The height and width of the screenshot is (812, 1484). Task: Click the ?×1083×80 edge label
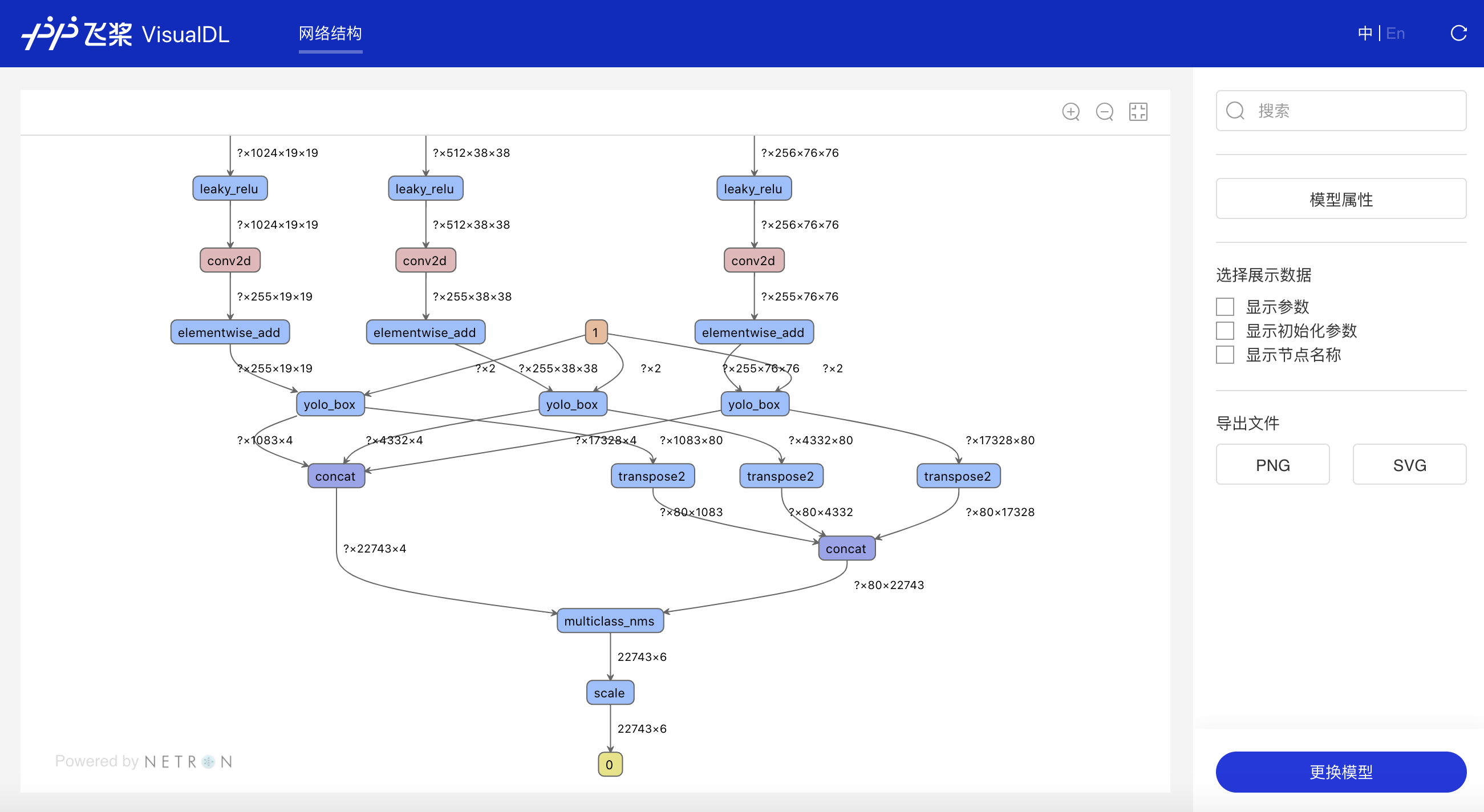tap(691, 440)
